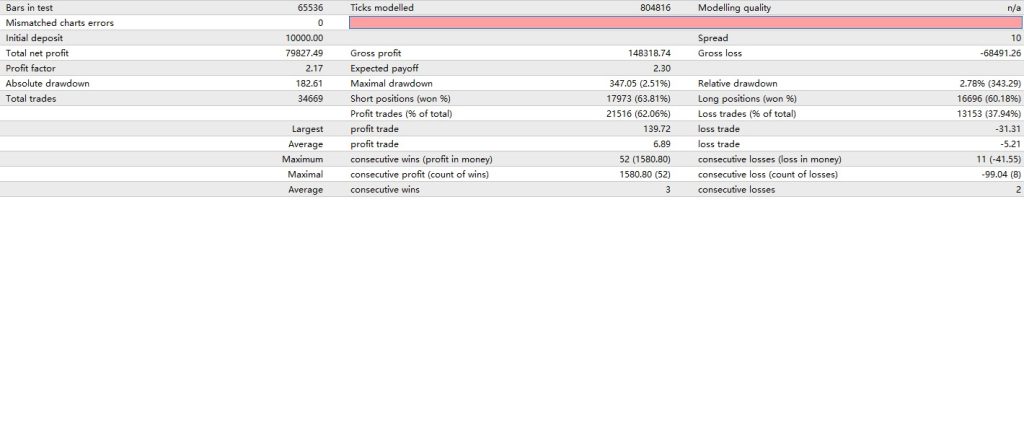
Task: Select the Profit factor value 2.17
Action: point(312,68)
